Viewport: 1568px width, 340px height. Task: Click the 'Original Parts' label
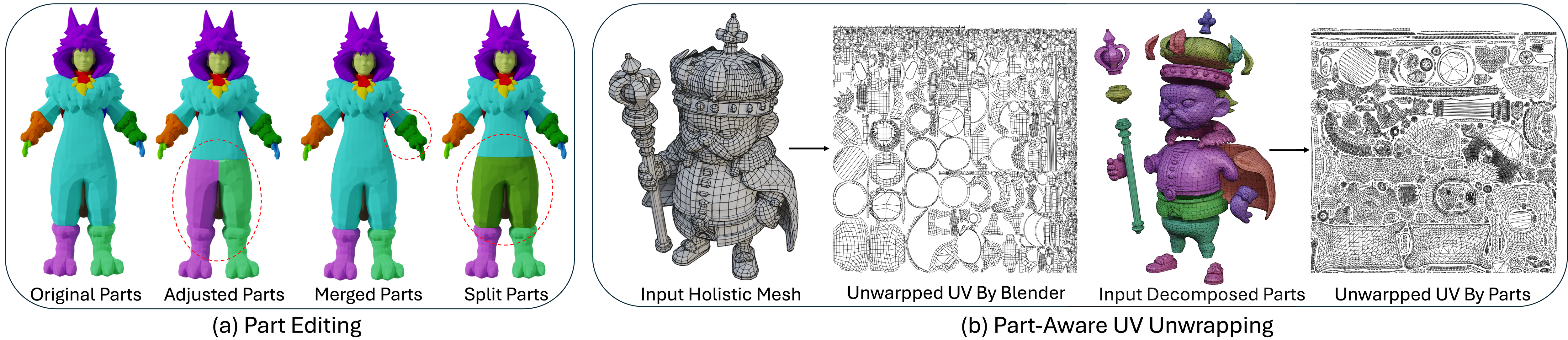pyautogui.click(x=86, y=295)
